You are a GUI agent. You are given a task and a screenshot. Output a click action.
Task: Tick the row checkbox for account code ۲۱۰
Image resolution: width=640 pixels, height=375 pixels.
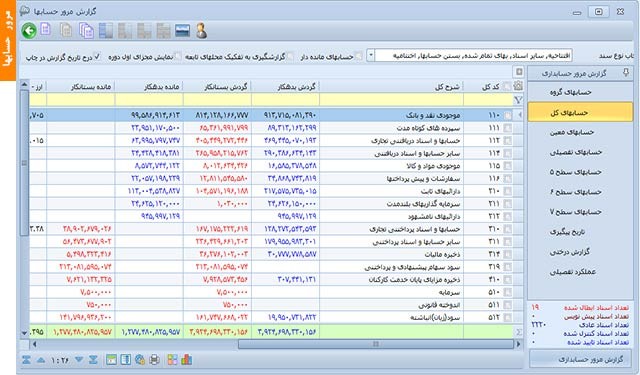pos(507,191)
